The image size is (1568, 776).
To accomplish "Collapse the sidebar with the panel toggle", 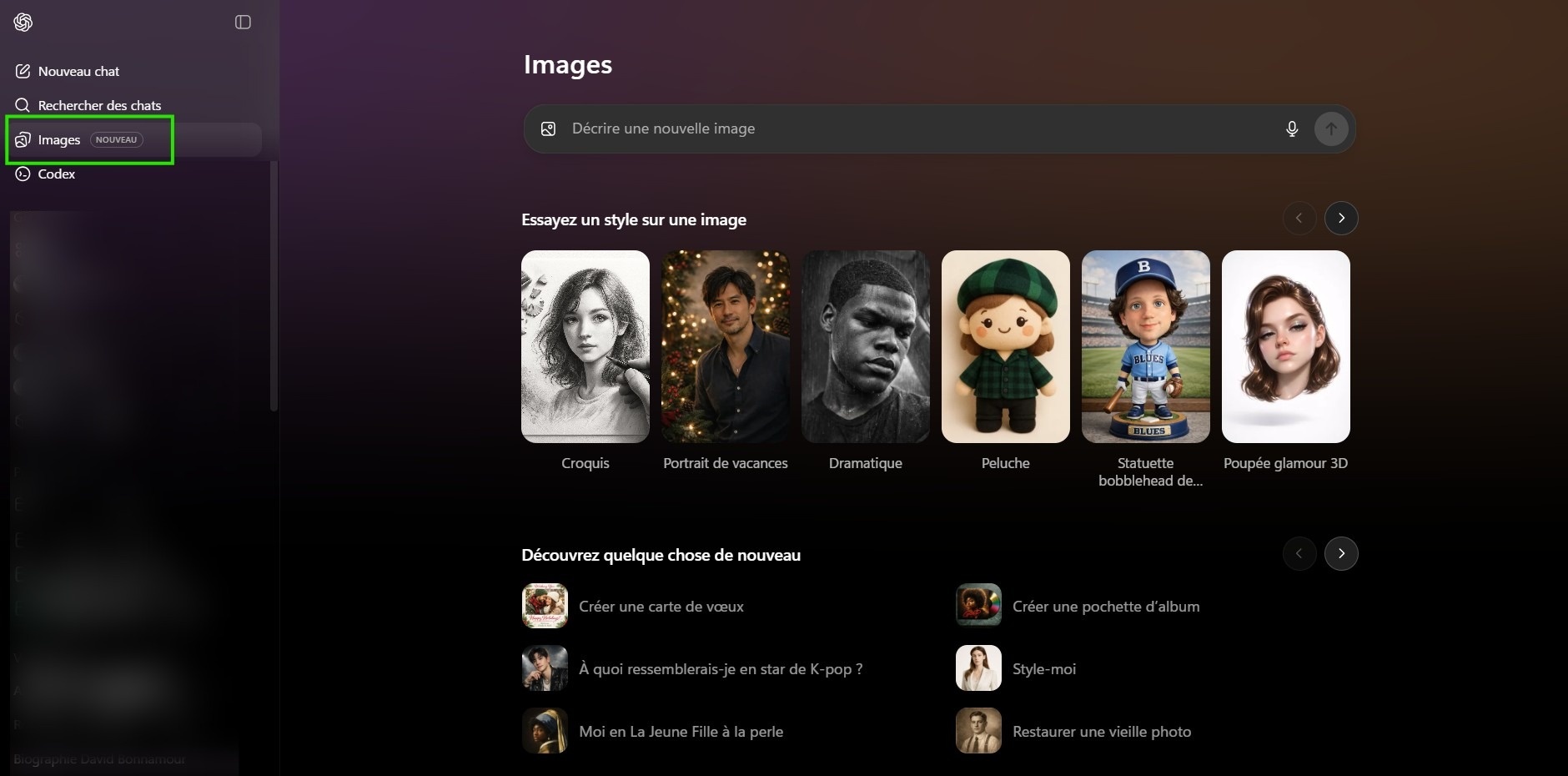I will coord(243,23).
